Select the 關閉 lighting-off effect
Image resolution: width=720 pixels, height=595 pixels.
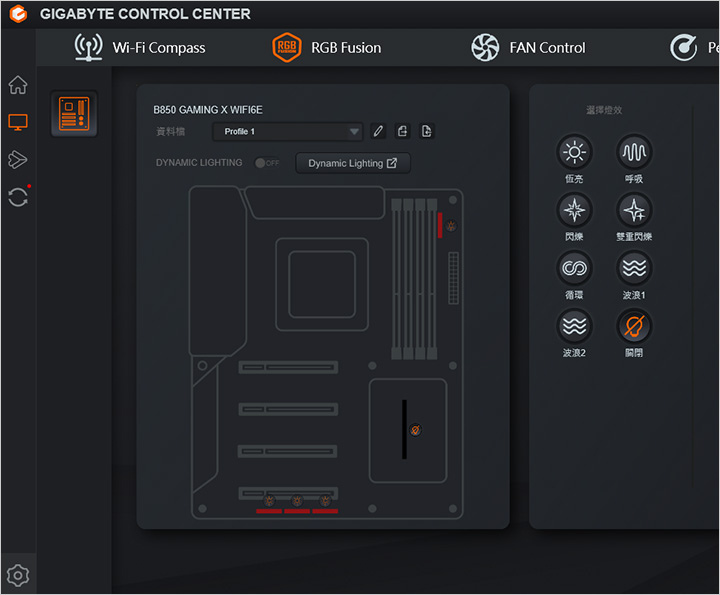634,326
